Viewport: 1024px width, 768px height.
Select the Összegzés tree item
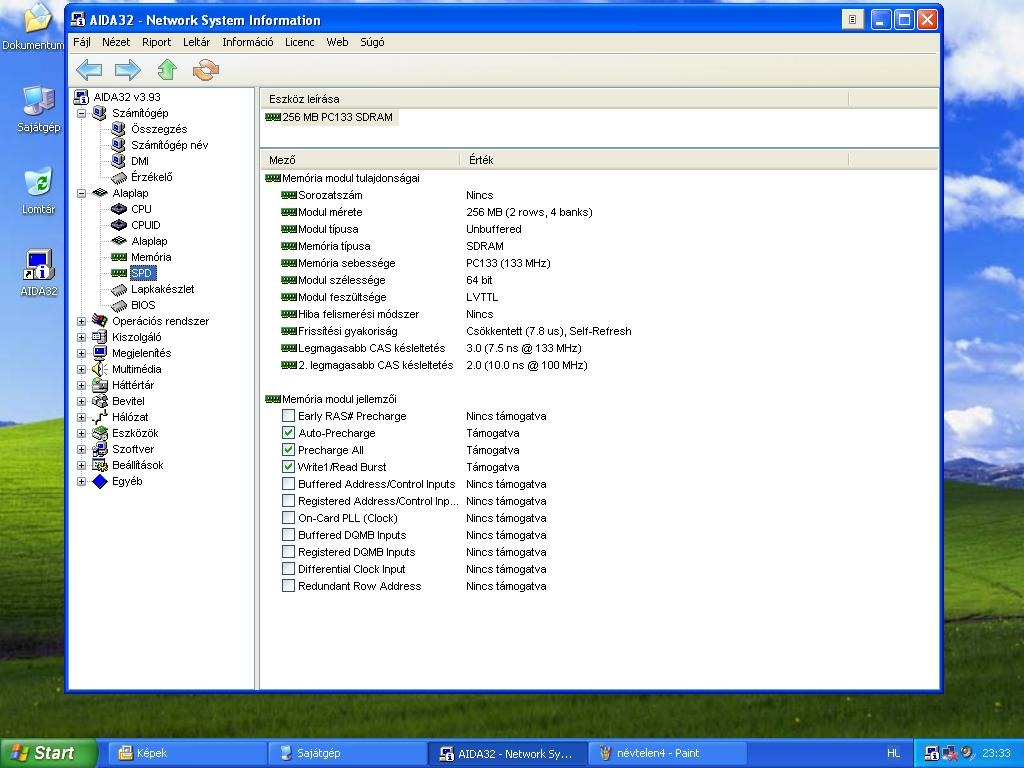[x=159, y=129]
